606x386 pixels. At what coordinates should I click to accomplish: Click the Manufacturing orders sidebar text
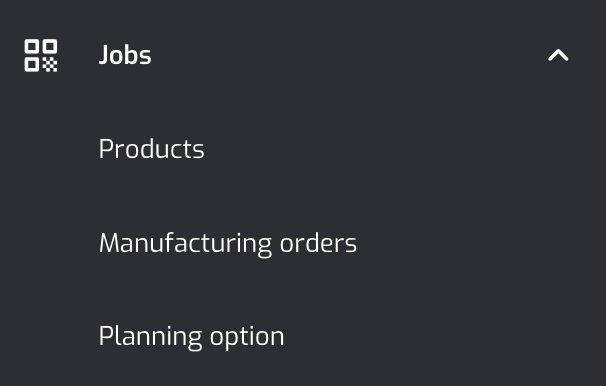tap(228, 243)
